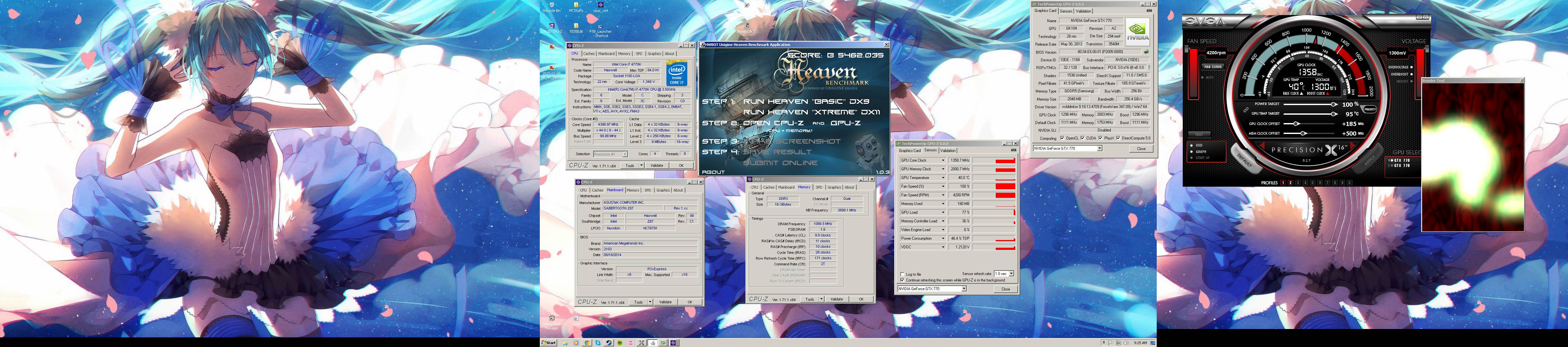Enable Log to file in GPU-Z Sensors
This screenshot has width=1568, height=347.
tap(903, 274)
